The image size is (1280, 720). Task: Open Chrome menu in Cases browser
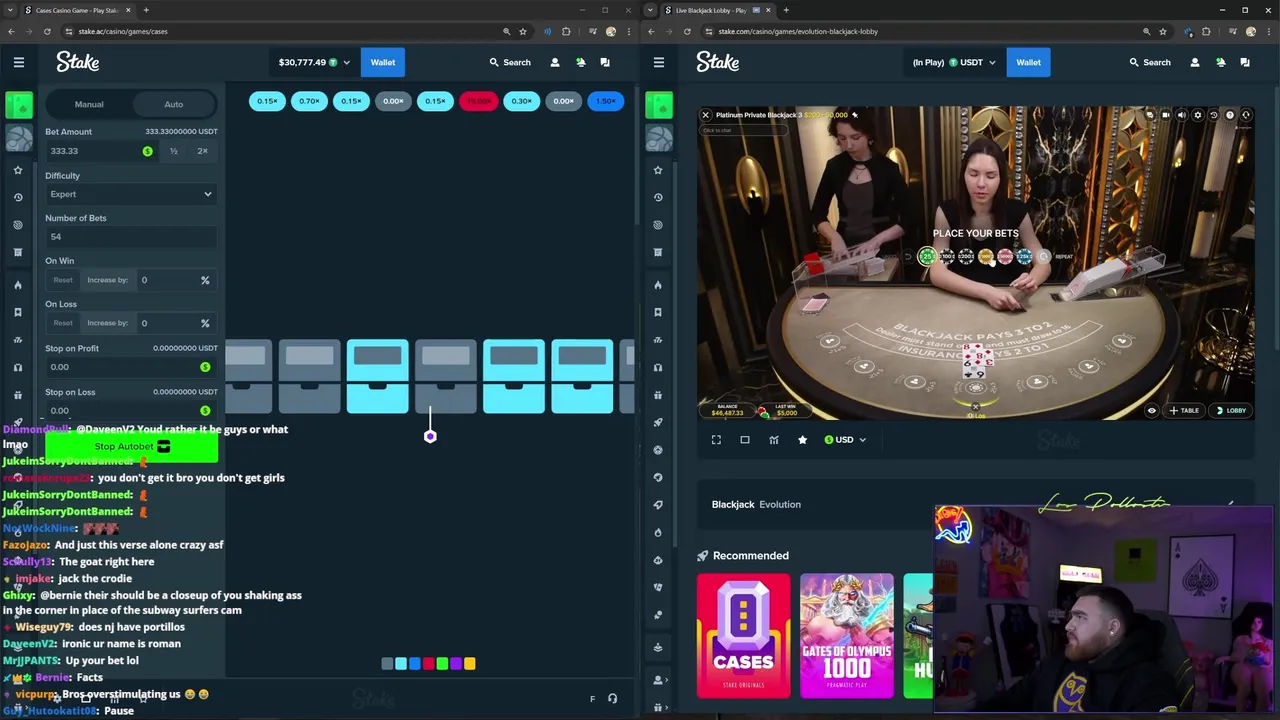click(629, 31)
